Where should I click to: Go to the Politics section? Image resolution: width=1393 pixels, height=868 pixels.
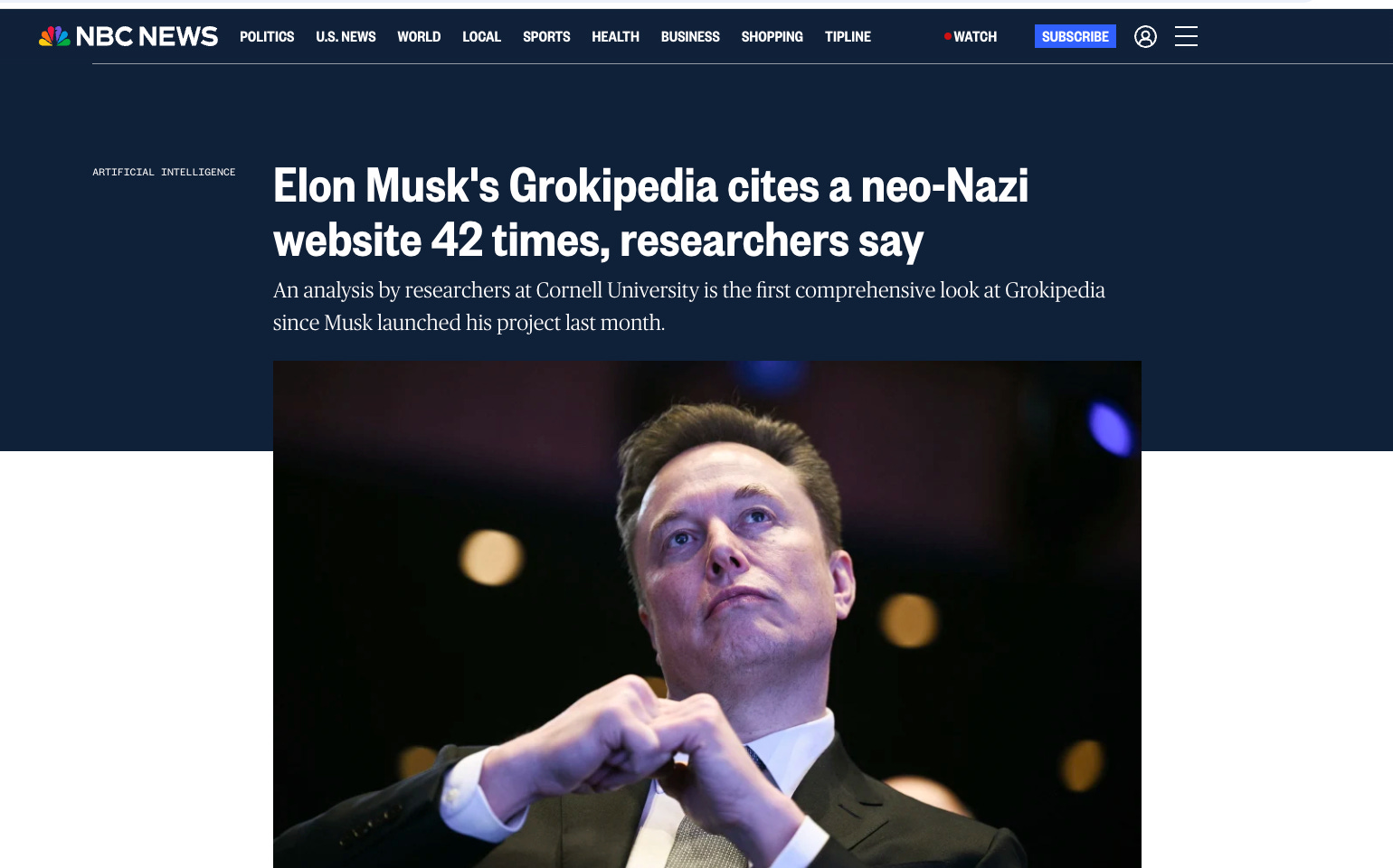pyautogui.click(x=267, y=36)
